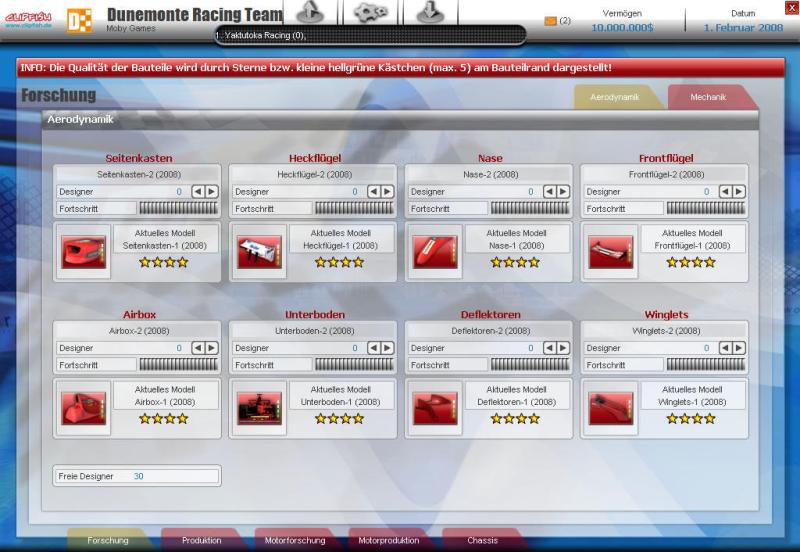
Task: Select the Airbox-1 part thumbnail
Action: [x=84, y=408]
